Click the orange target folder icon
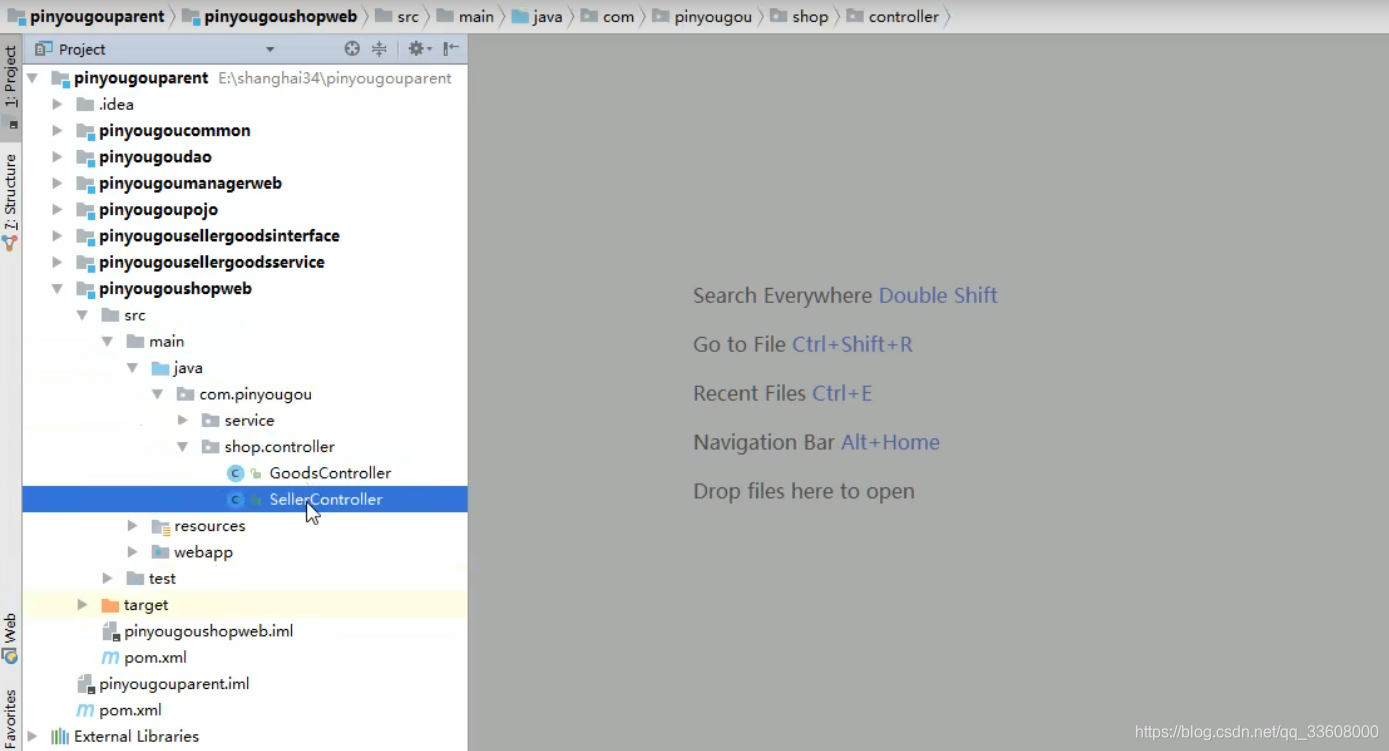Image resolution: width=1389 pixels, height=751 pixels. coord(110,605)
